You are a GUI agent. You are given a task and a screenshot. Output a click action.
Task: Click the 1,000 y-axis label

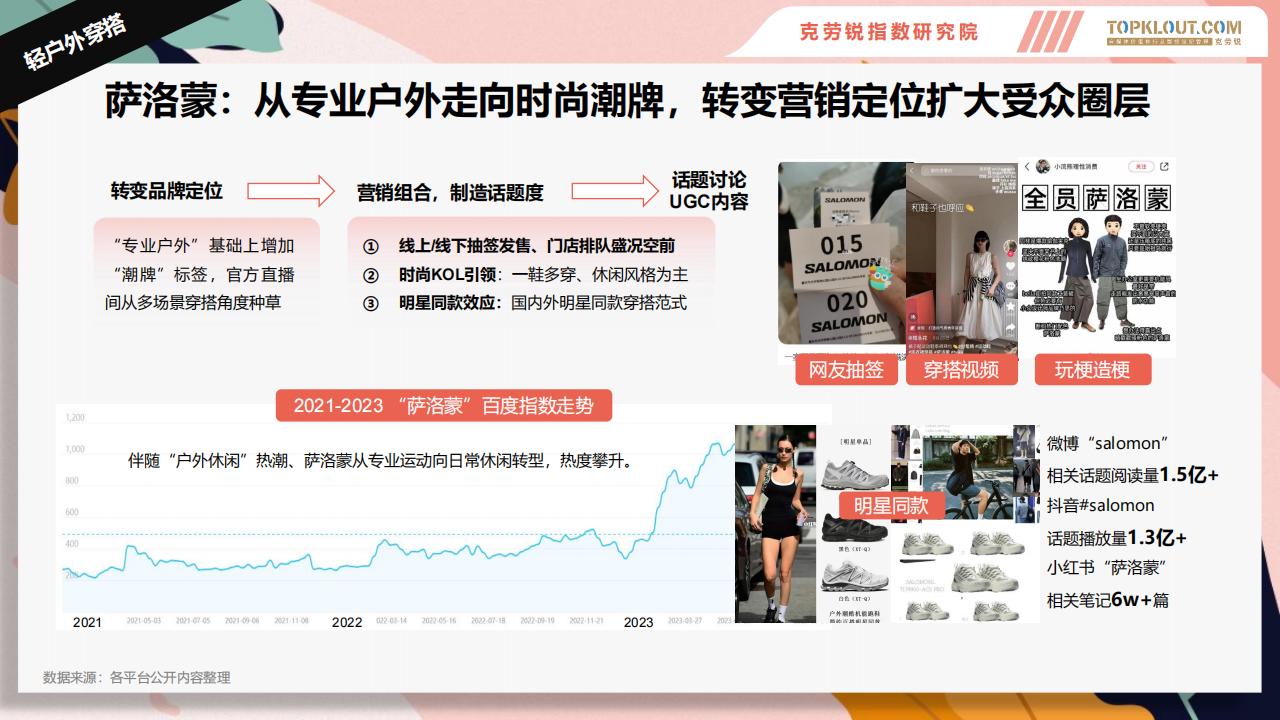pyautogui.click(x=74, y=449)
